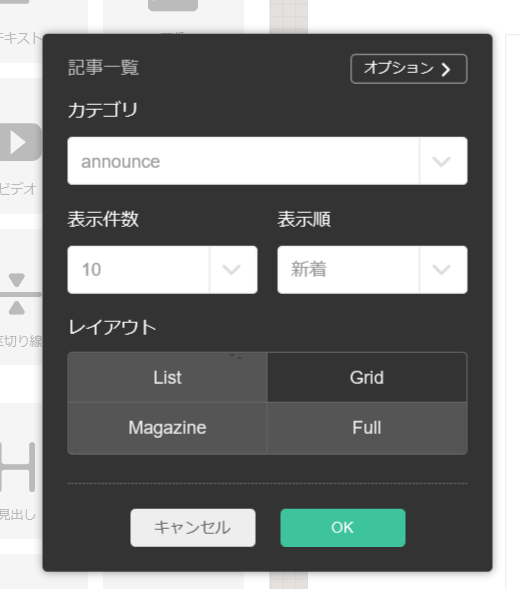This screenshot has width=520, height=589.
Task: Click the ビデオ label in sidebar
Action: (18, 189)
